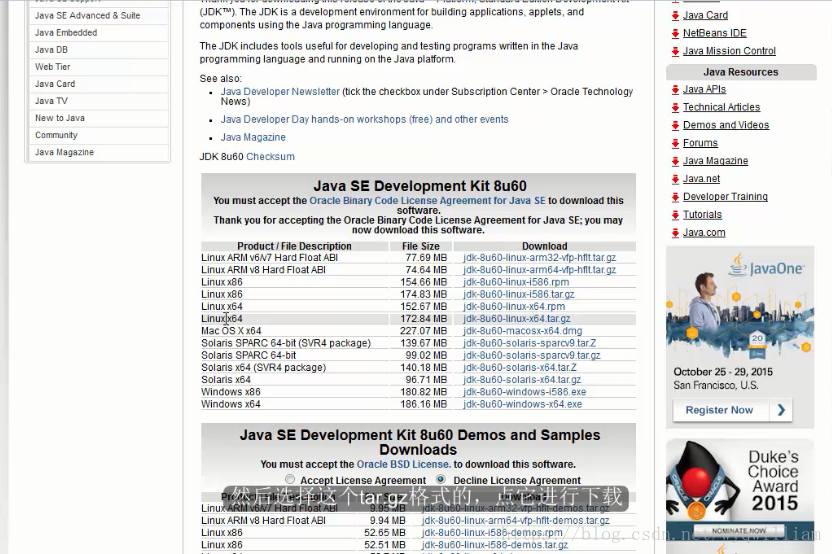Open Developer Training link
This screenshot has height=554, width=832.
click(x=725, y=197)
